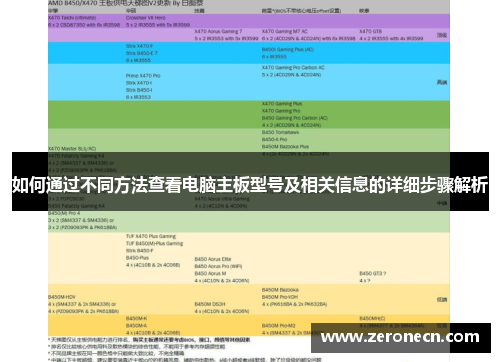Image resolution: width=500 pixels, height=362 pixels.
Task: Click the B450 Aorus Elite cell
Action: (213, 259)
